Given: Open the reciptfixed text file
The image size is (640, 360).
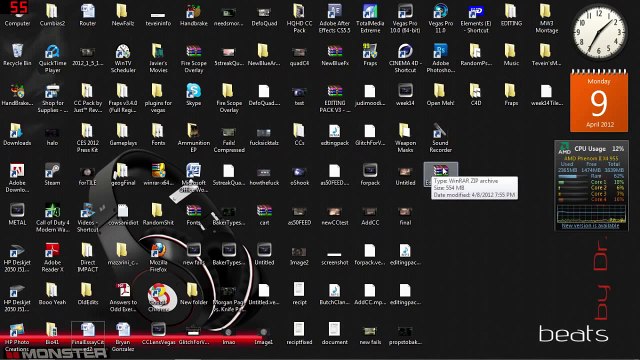Looking at the screenshot, I should tap(299, 334).
